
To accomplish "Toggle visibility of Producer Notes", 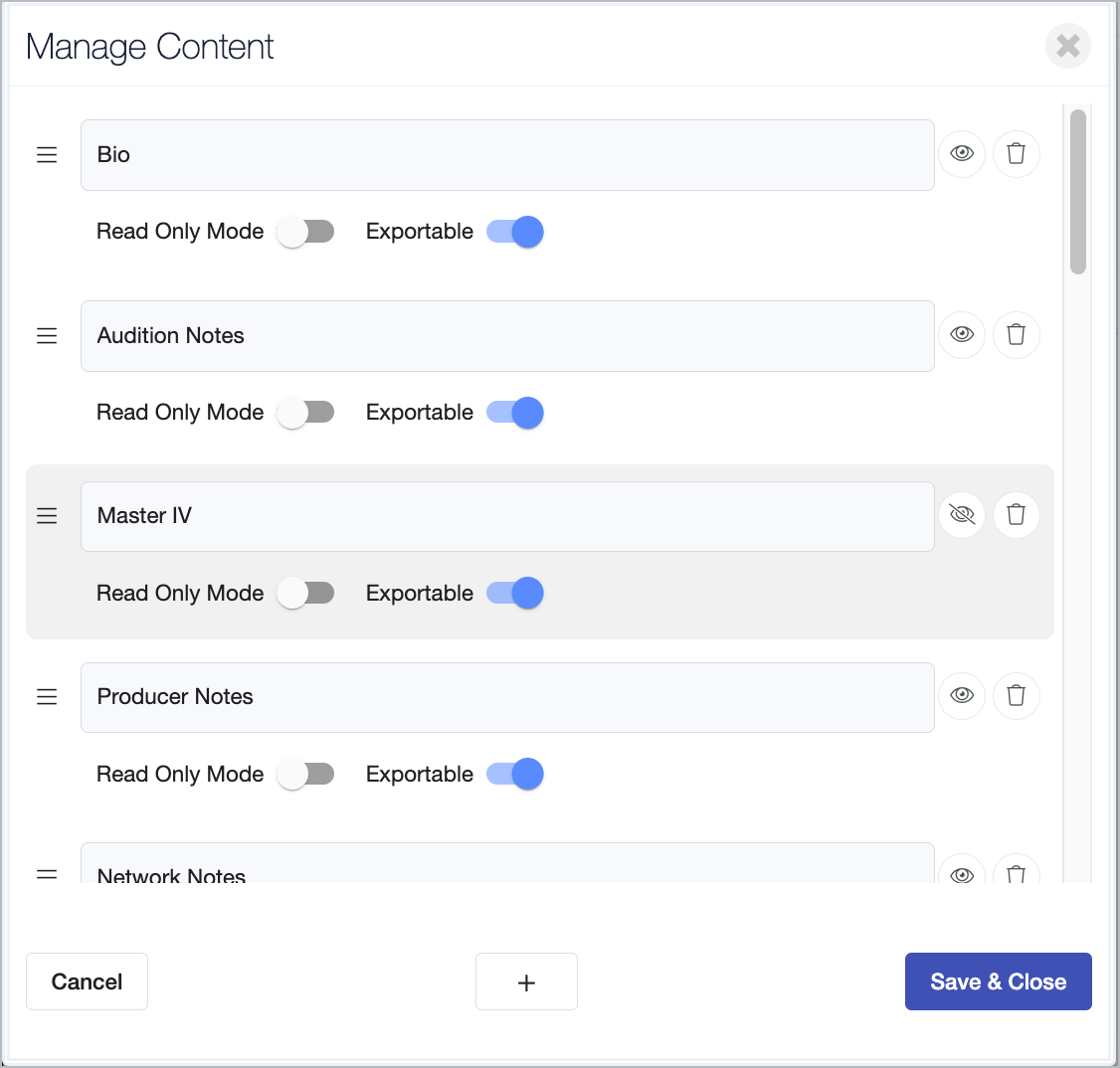I will coord(962,696).
